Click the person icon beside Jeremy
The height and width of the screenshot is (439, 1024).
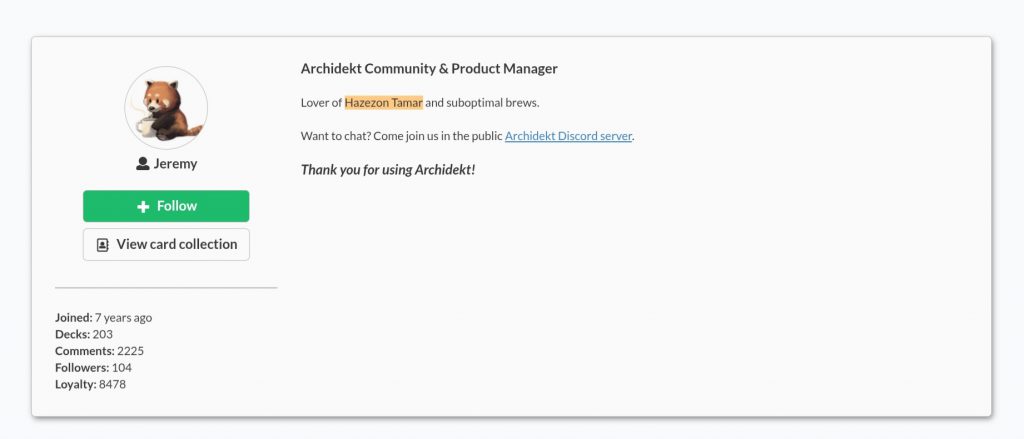pyautogui.click(x=143, y=164)
